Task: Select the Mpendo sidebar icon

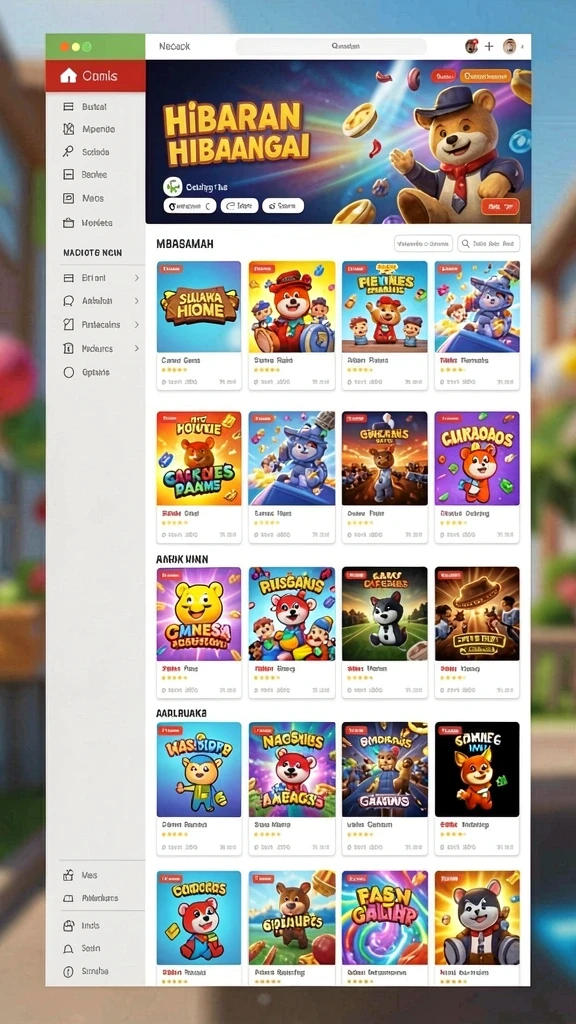Action: (68, 129)
